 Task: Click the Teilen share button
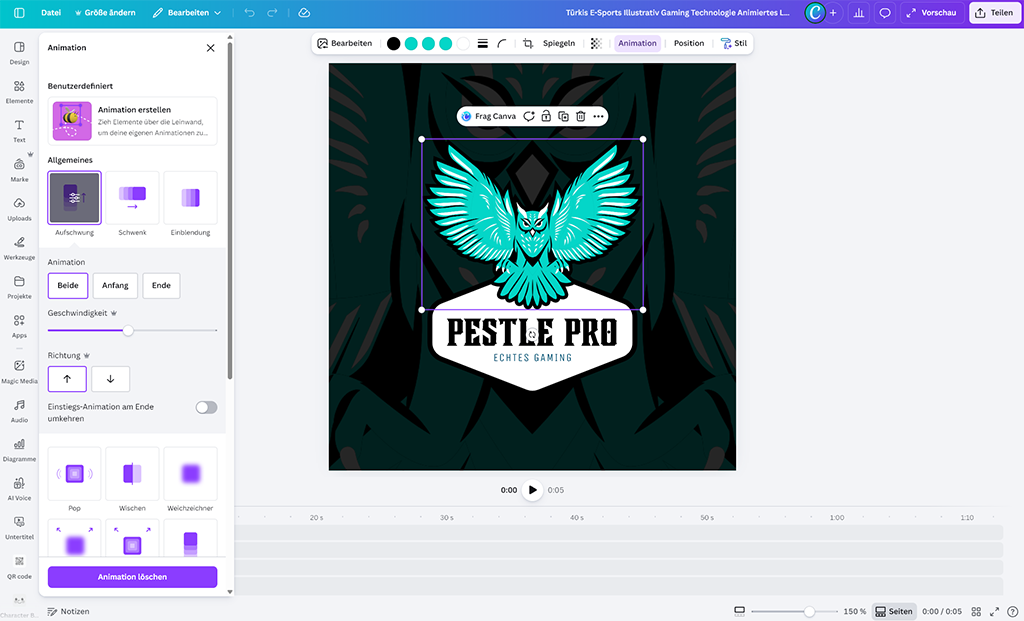click(995, 12)
